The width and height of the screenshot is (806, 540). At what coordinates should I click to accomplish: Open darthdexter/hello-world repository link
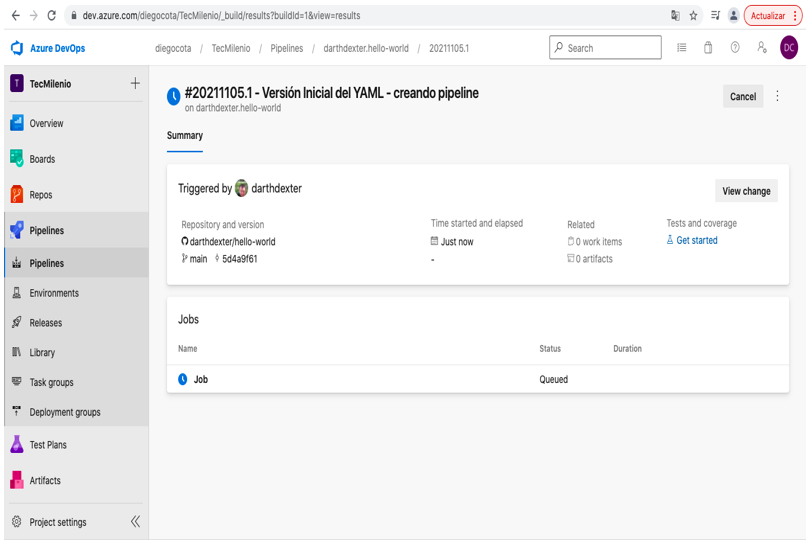point(232,241)
